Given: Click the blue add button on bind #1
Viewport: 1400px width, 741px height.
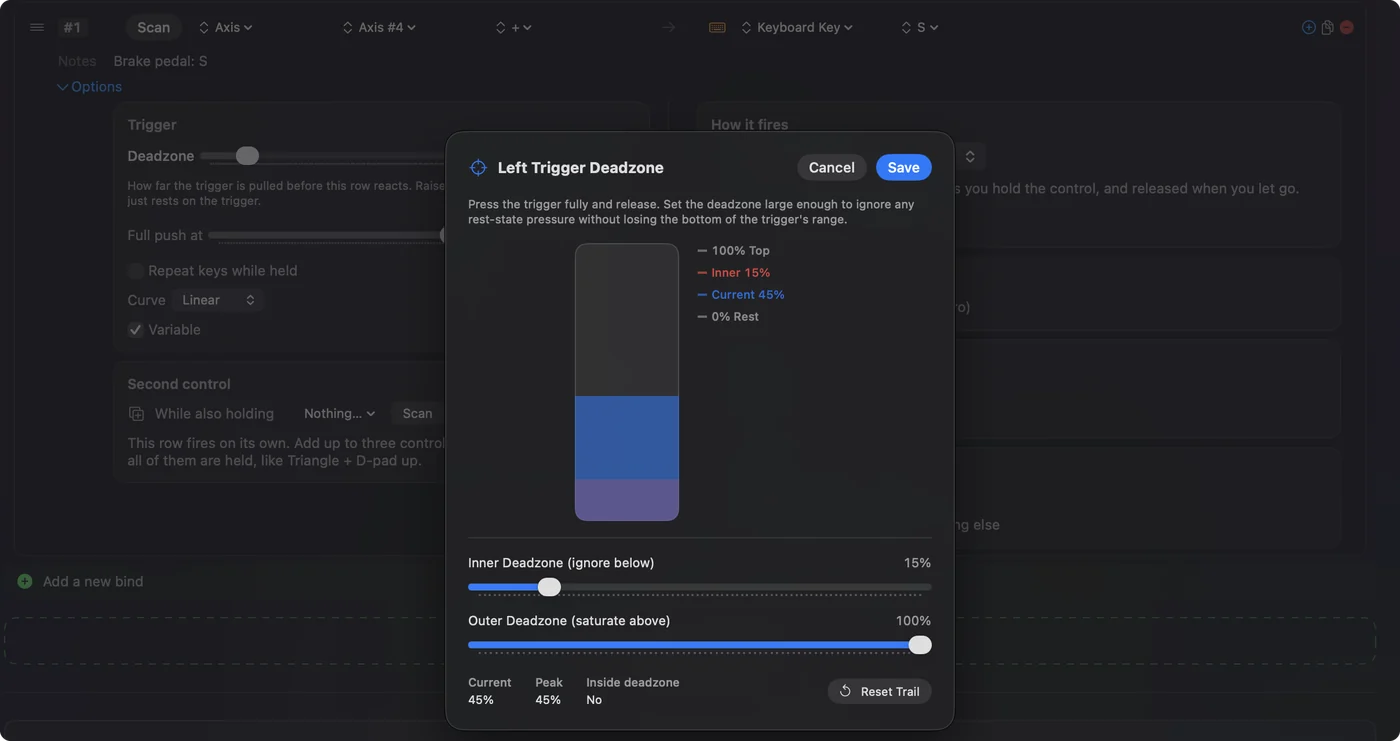Looking at the screenshot, I should pyautogui.click(x=1308, y=27).
